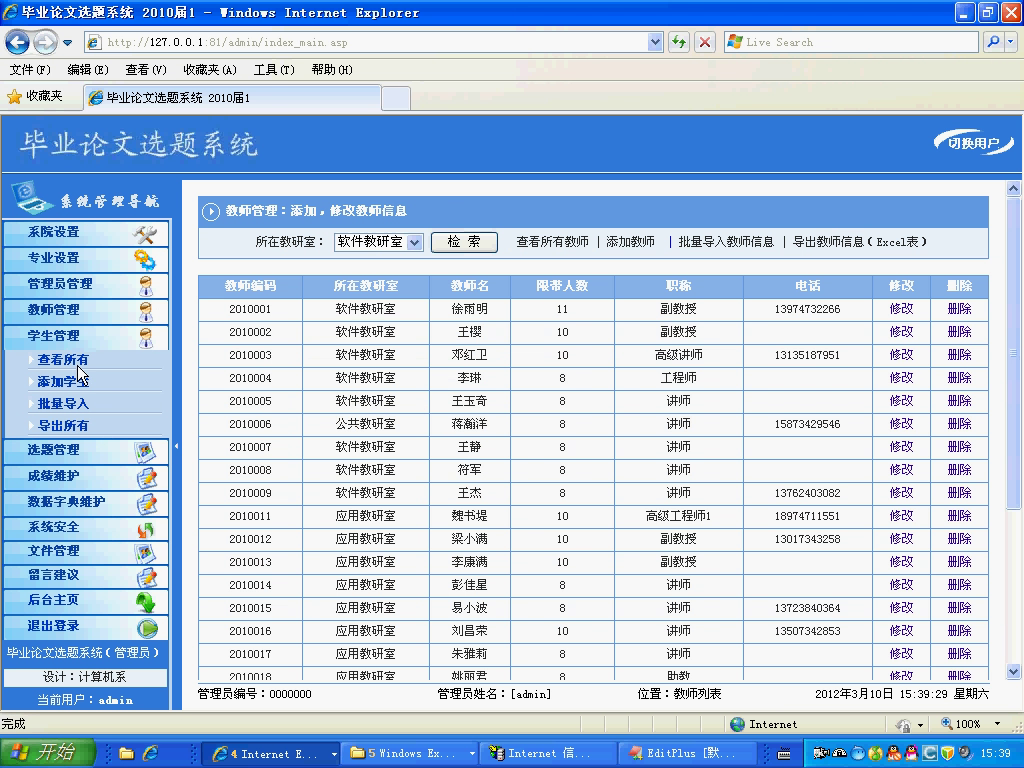Open the zoom level 100% dropdown
Image resolution: width=1024 pixels, height=768 pixels.
[x=997, y=724]
